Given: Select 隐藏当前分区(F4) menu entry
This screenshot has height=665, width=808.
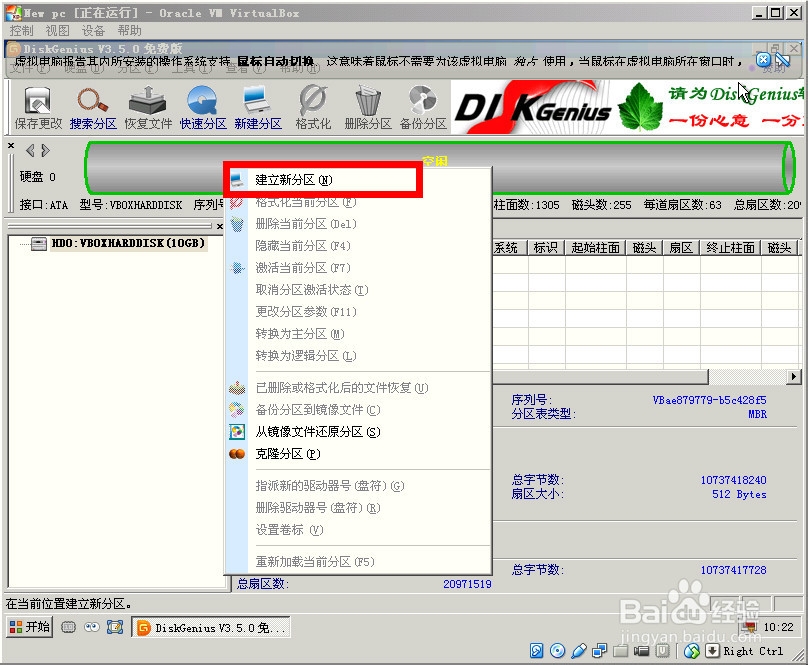Looking at the screenshot, I should pos(357,246).
